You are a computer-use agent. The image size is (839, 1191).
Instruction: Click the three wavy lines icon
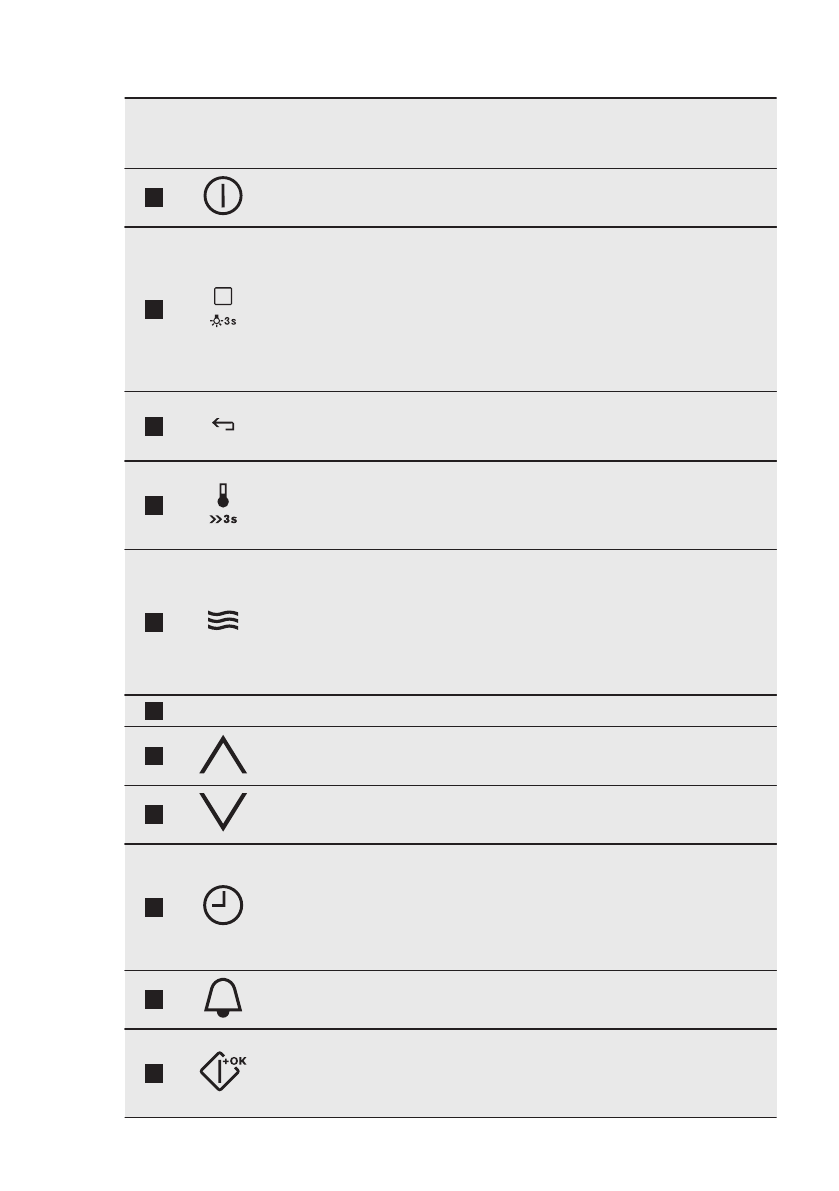[x=222, y=622]
